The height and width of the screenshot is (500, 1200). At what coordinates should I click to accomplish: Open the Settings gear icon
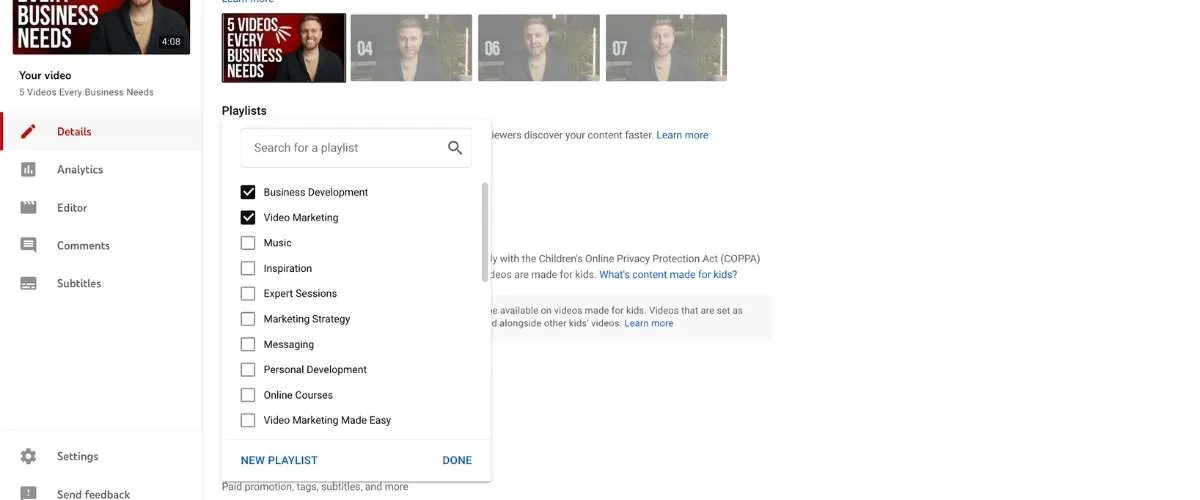click(28, 456)
